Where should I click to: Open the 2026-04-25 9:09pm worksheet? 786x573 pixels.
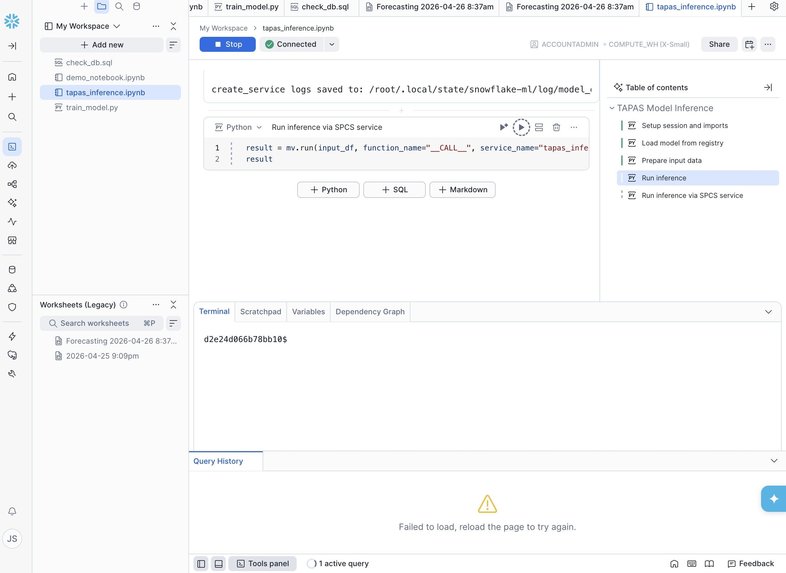[x=110, y=356]
